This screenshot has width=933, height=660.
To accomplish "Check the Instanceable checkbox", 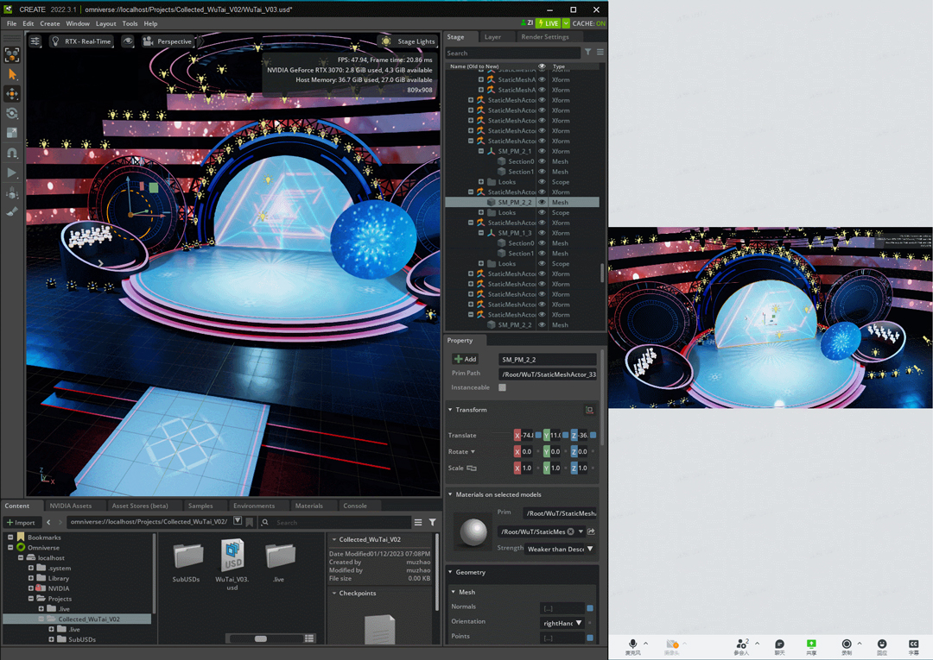I will pos(502,387).
